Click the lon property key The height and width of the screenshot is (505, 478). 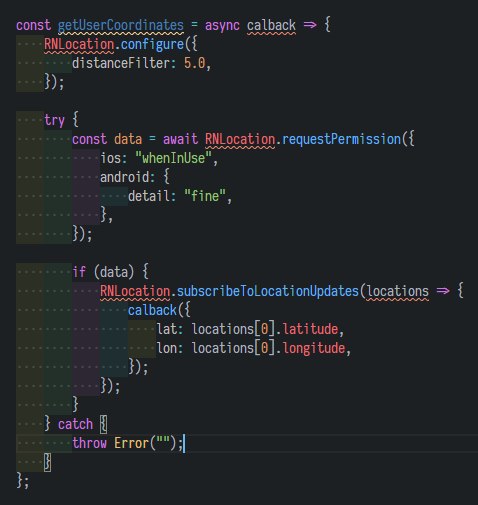pyautogui.click(x=166, y=348)
